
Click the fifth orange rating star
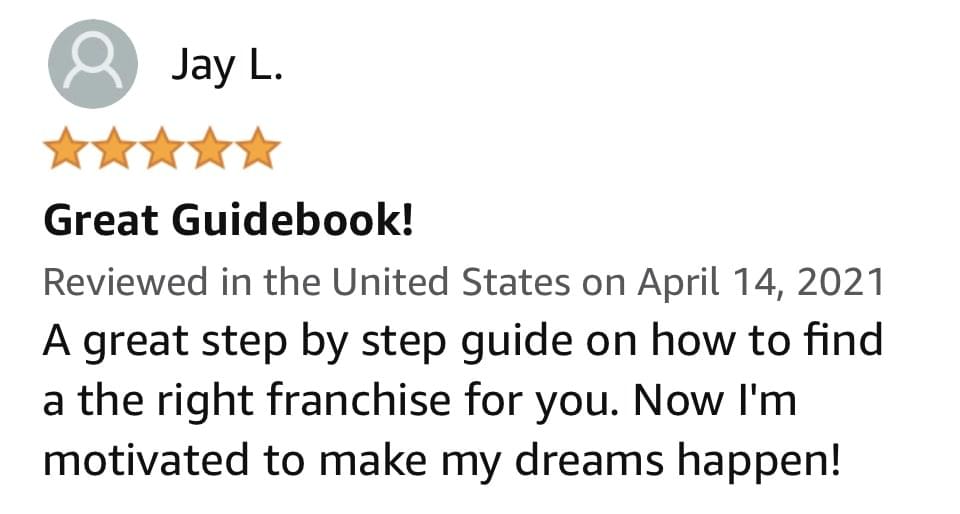tap(258, 147)
